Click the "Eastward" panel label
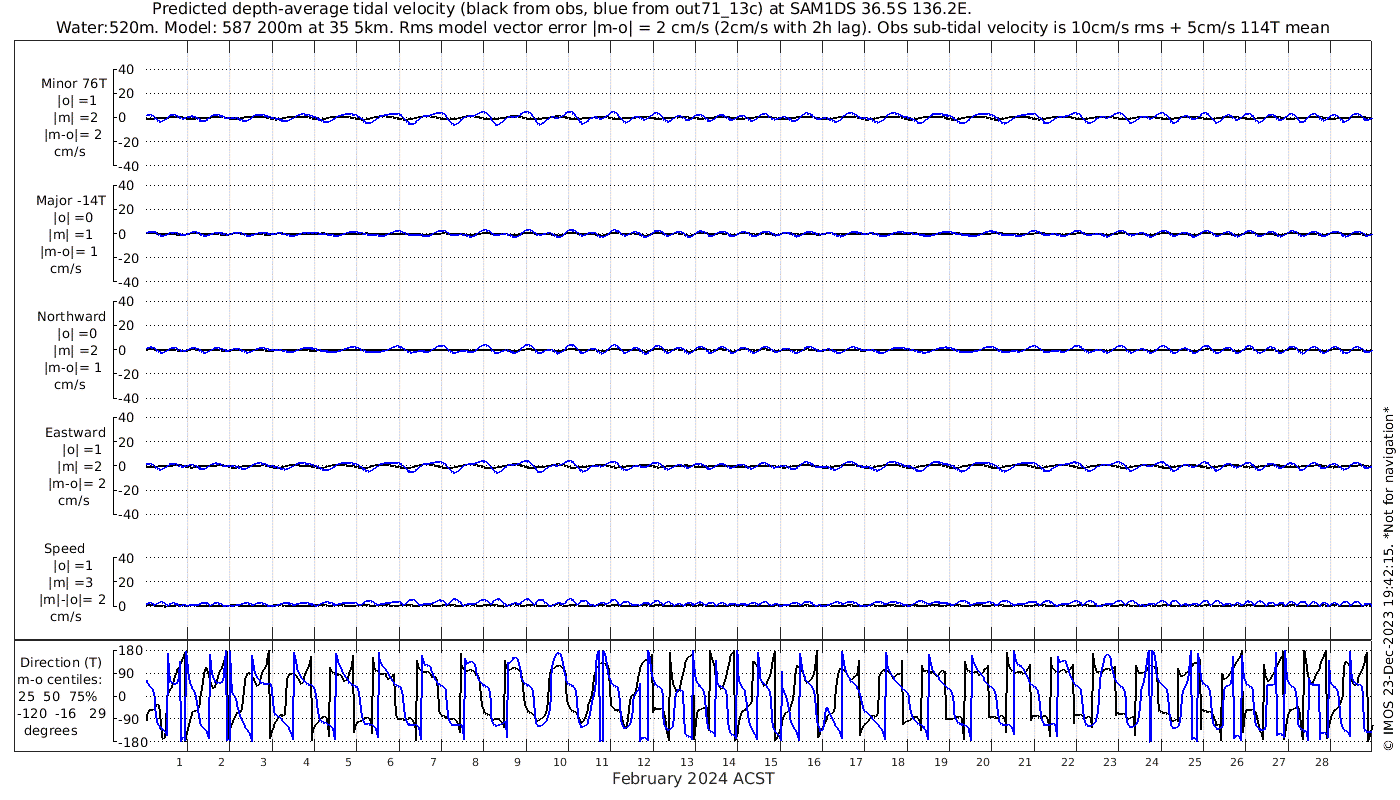 (75, 433)
